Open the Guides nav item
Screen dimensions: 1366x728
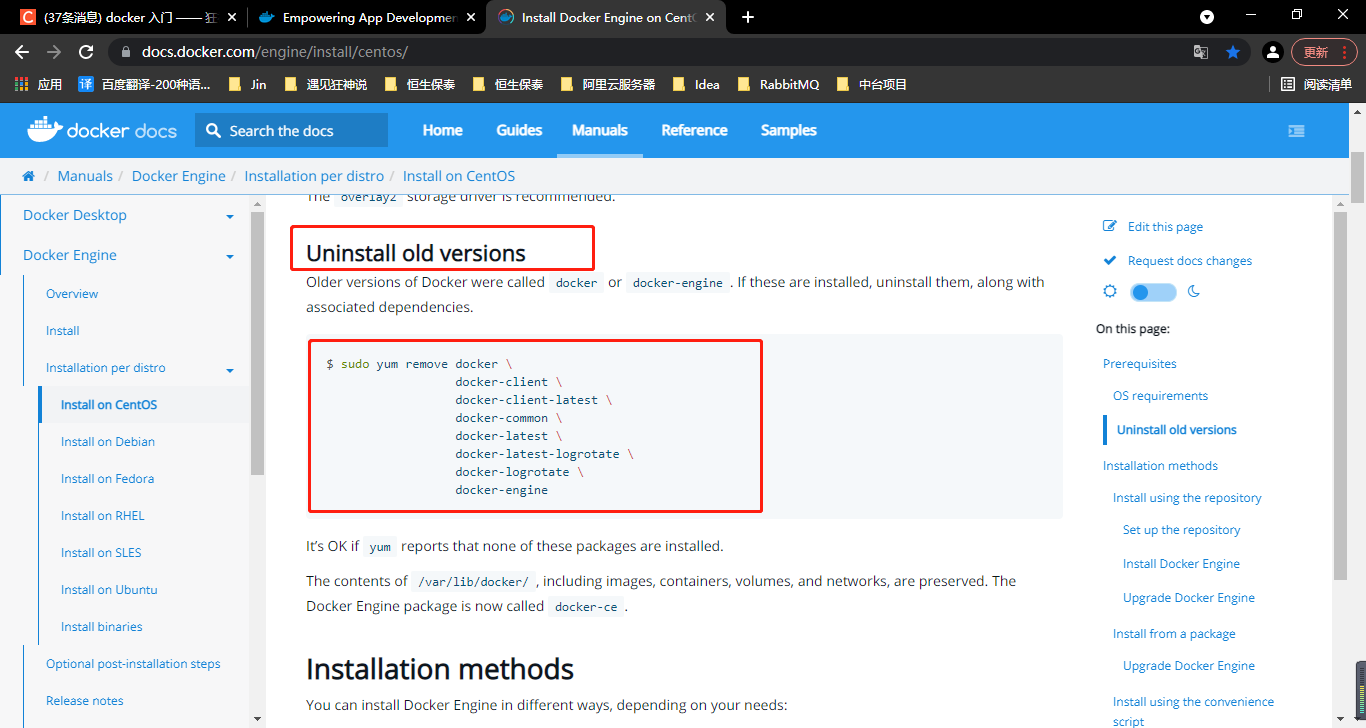pos(519,130)
